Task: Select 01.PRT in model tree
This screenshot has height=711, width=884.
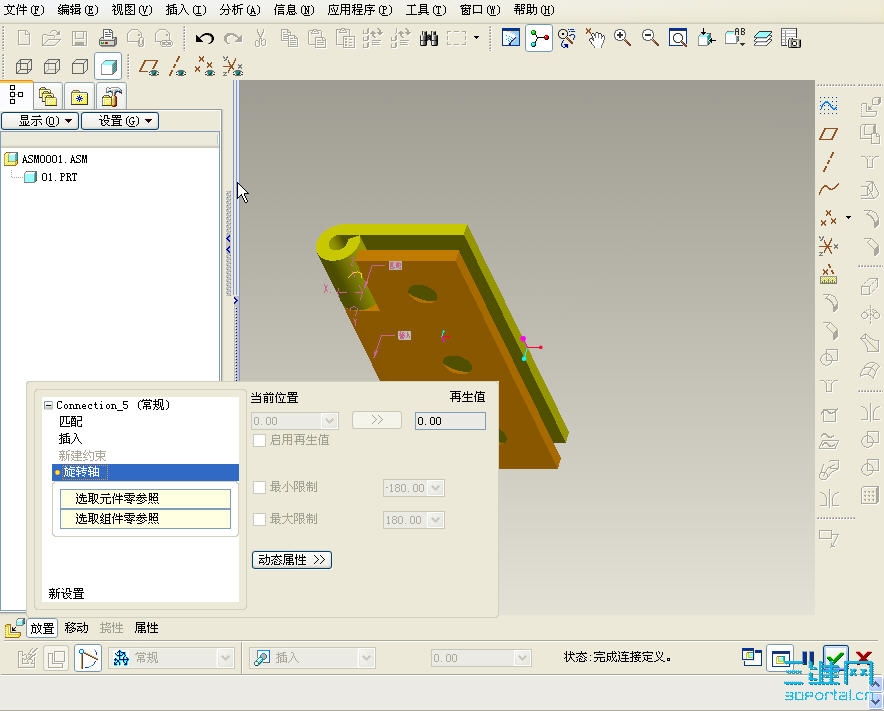Action: pyautogui.click(x=59, y=177)
